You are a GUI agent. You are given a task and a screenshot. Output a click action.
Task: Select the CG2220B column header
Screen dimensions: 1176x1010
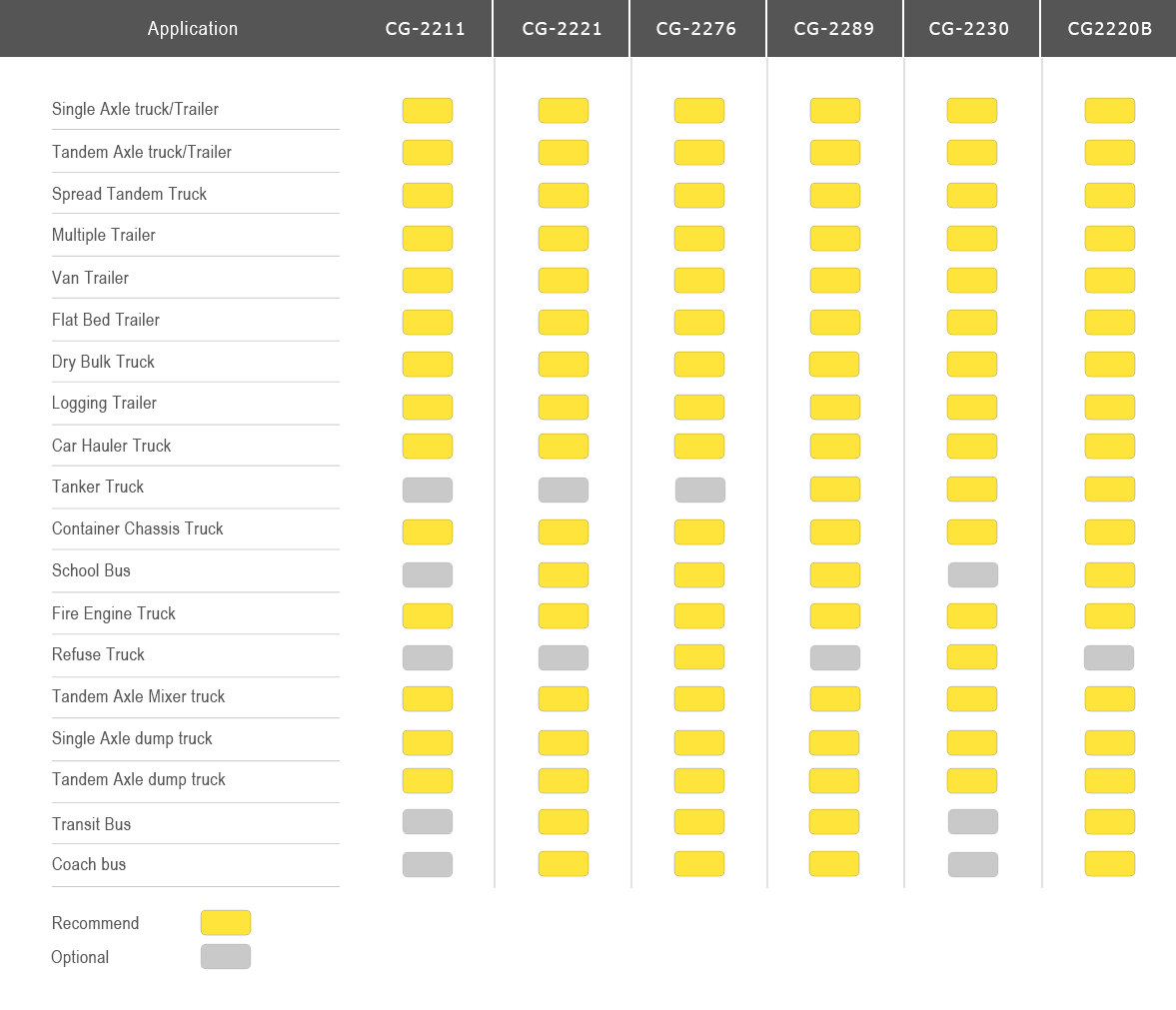point(1109,29)
